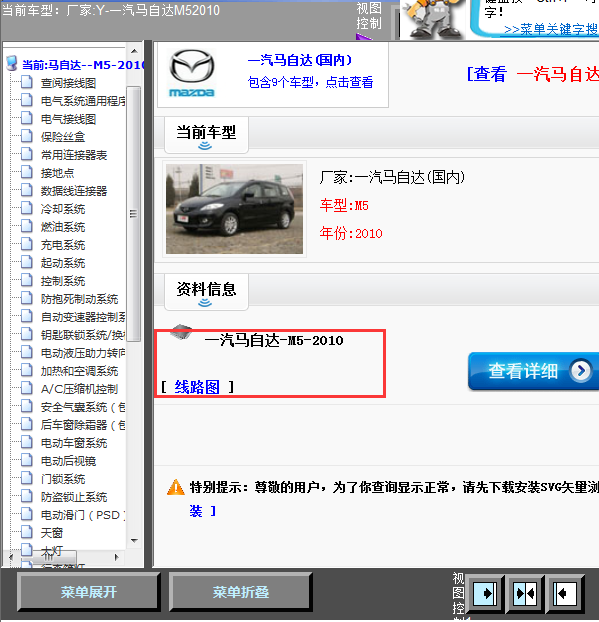Click the 一汽马自达(国内) link
Screen dimensions: 599x622
[300, 60]
